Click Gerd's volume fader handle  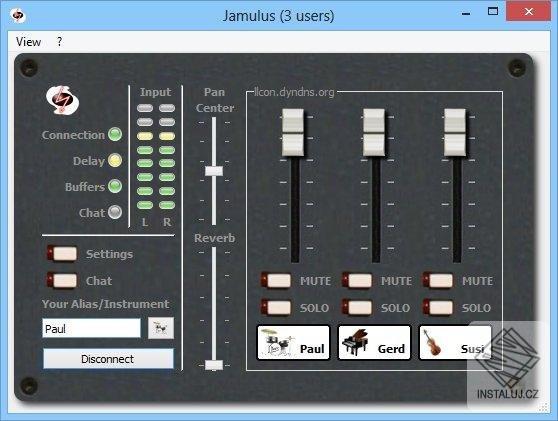(x=374, y=132)
